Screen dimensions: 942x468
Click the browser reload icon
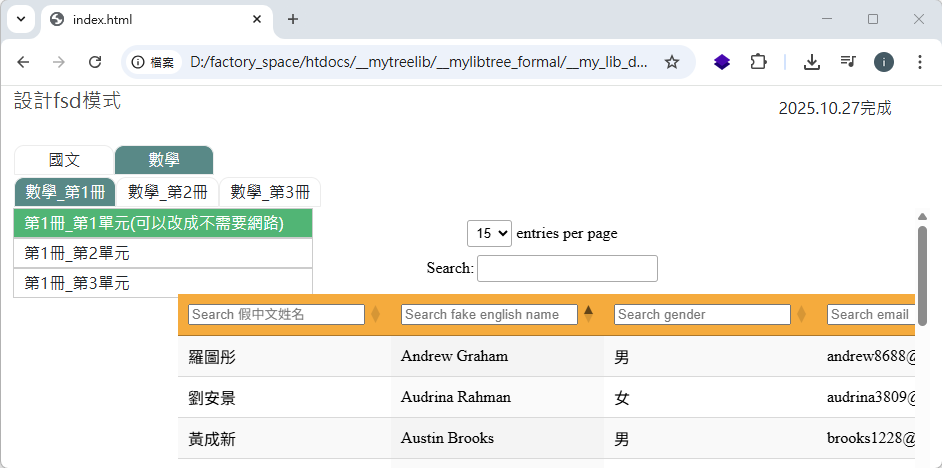(x=95, y=62)
